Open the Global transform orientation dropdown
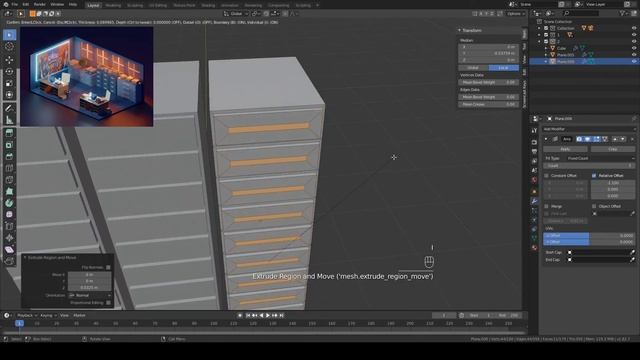 point(236,14)
